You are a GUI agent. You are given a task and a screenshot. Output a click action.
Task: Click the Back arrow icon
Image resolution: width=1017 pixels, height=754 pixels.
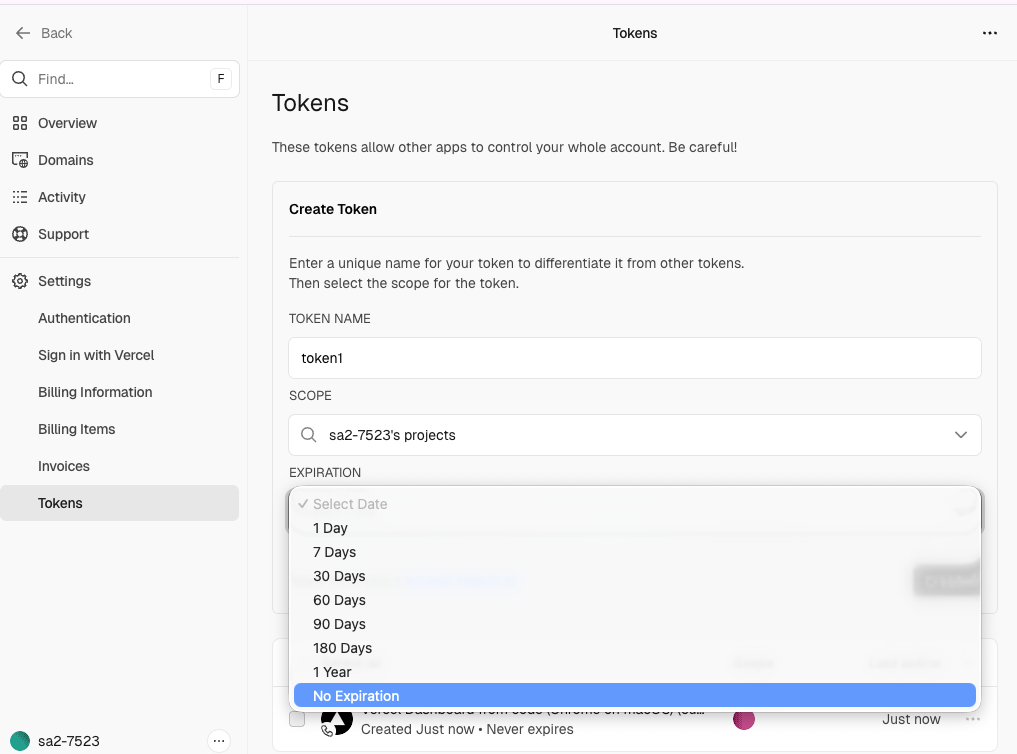(x=23, y=33)
